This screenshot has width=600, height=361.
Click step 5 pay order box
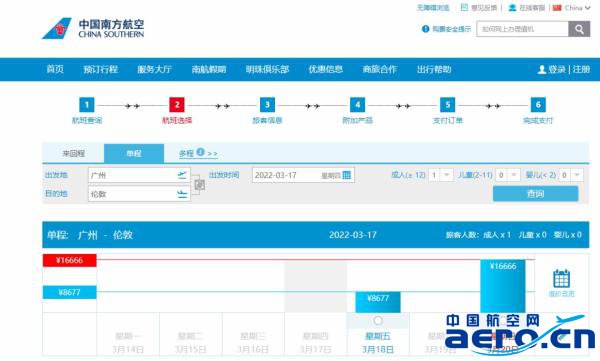pos(447,105)
